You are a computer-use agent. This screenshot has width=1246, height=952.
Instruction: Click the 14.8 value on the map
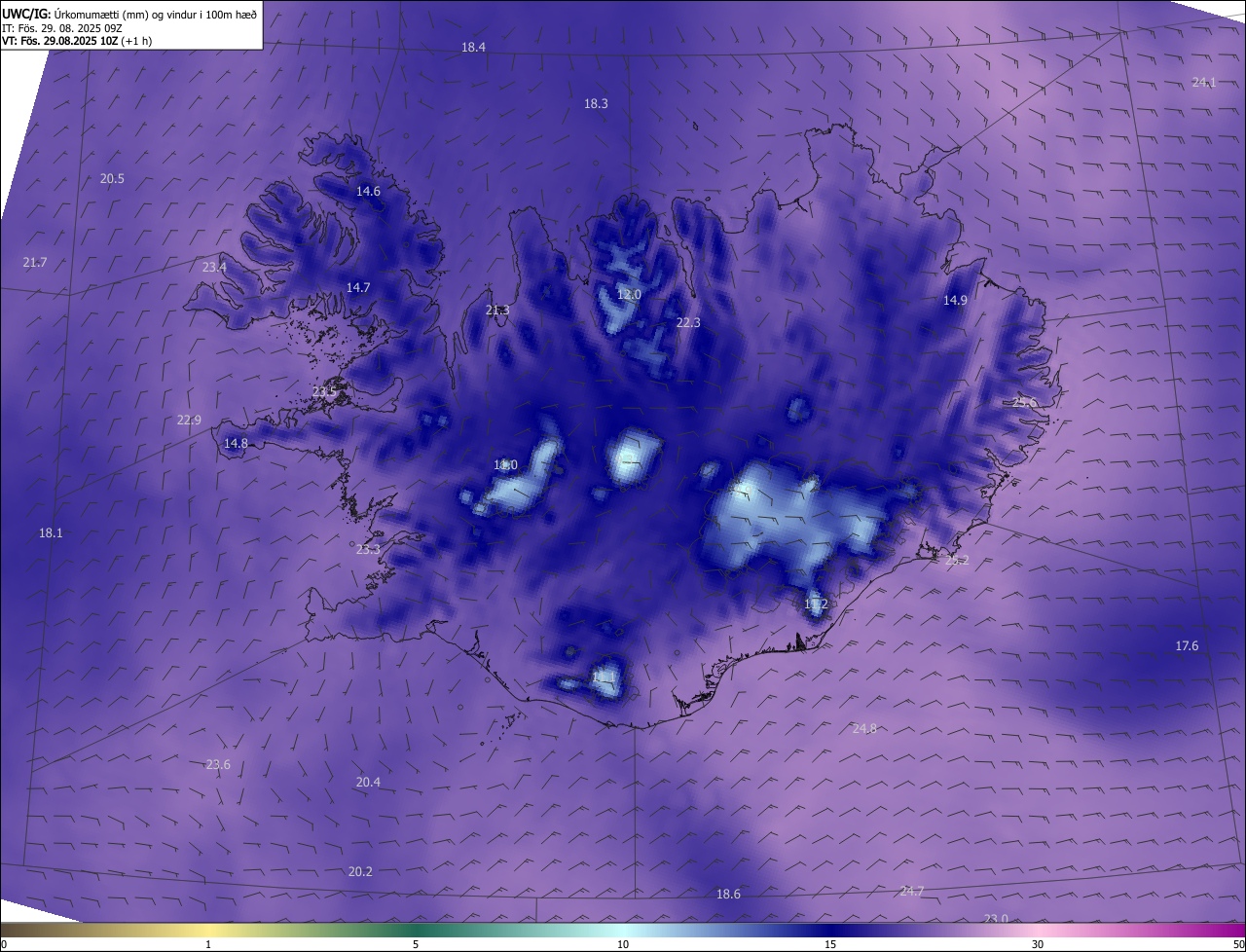click(x=236, y=444)
